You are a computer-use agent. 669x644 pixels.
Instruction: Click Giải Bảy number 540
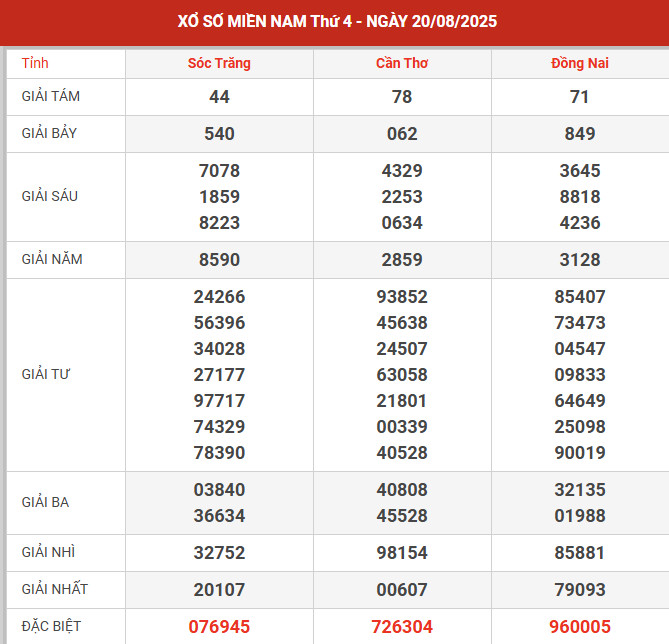click(x=219, y=134)
